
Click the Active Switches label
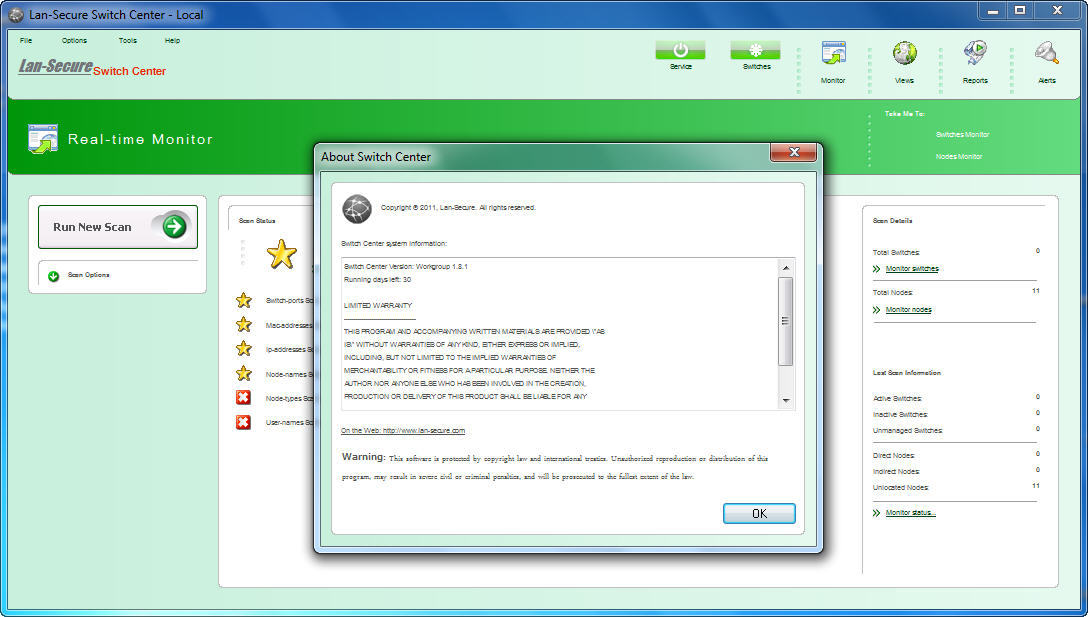click(x=897, y=399)
